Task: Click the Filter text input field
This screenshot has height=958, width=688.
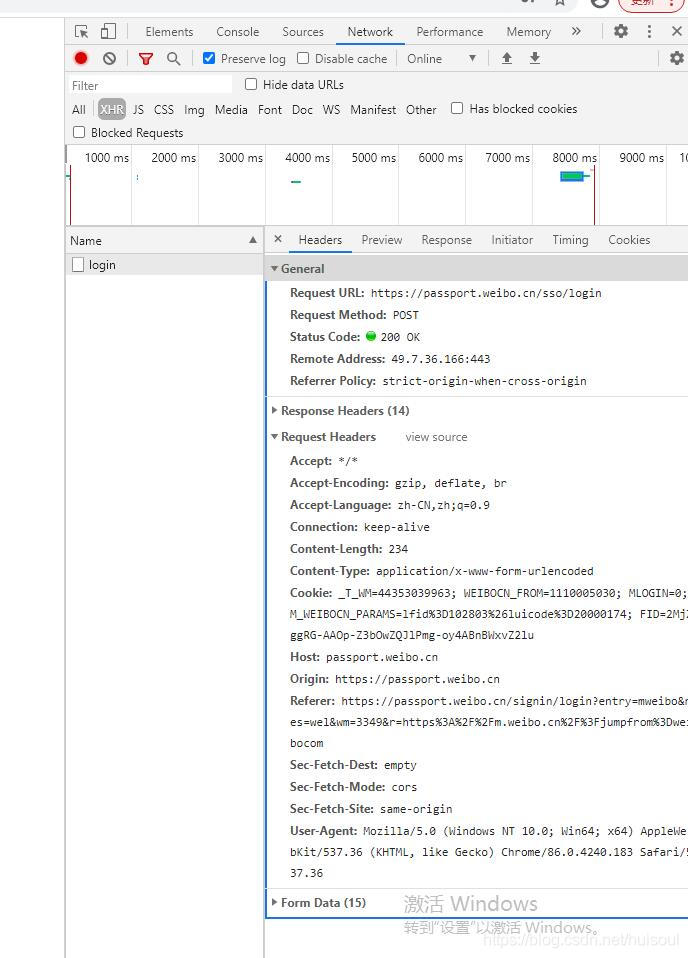Action: click(150, 85)
